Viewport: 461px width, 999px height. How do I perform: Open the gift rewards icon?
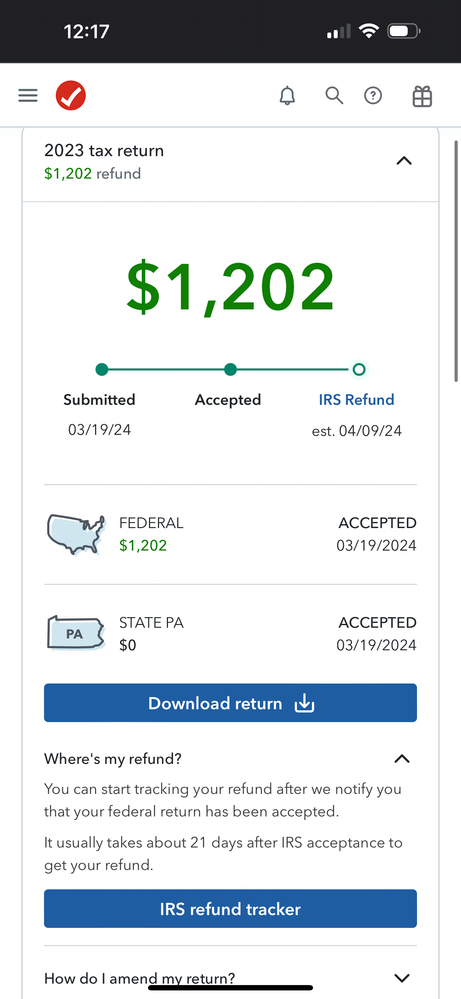pos(422,96)
